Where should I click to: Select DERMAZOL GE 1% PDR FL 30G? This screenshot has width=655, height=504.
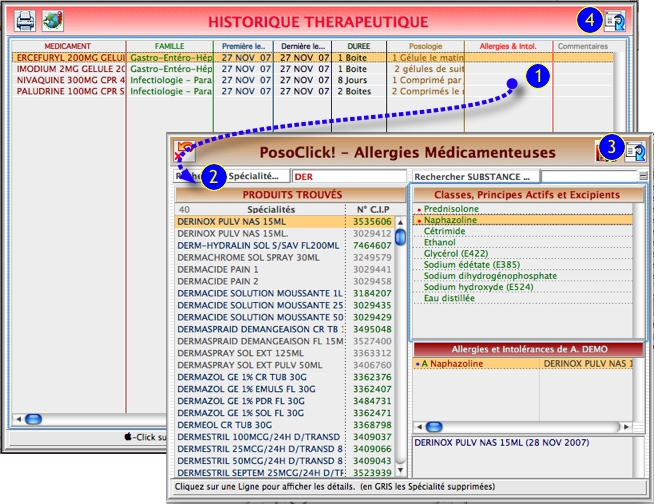(x=285, y=401)
